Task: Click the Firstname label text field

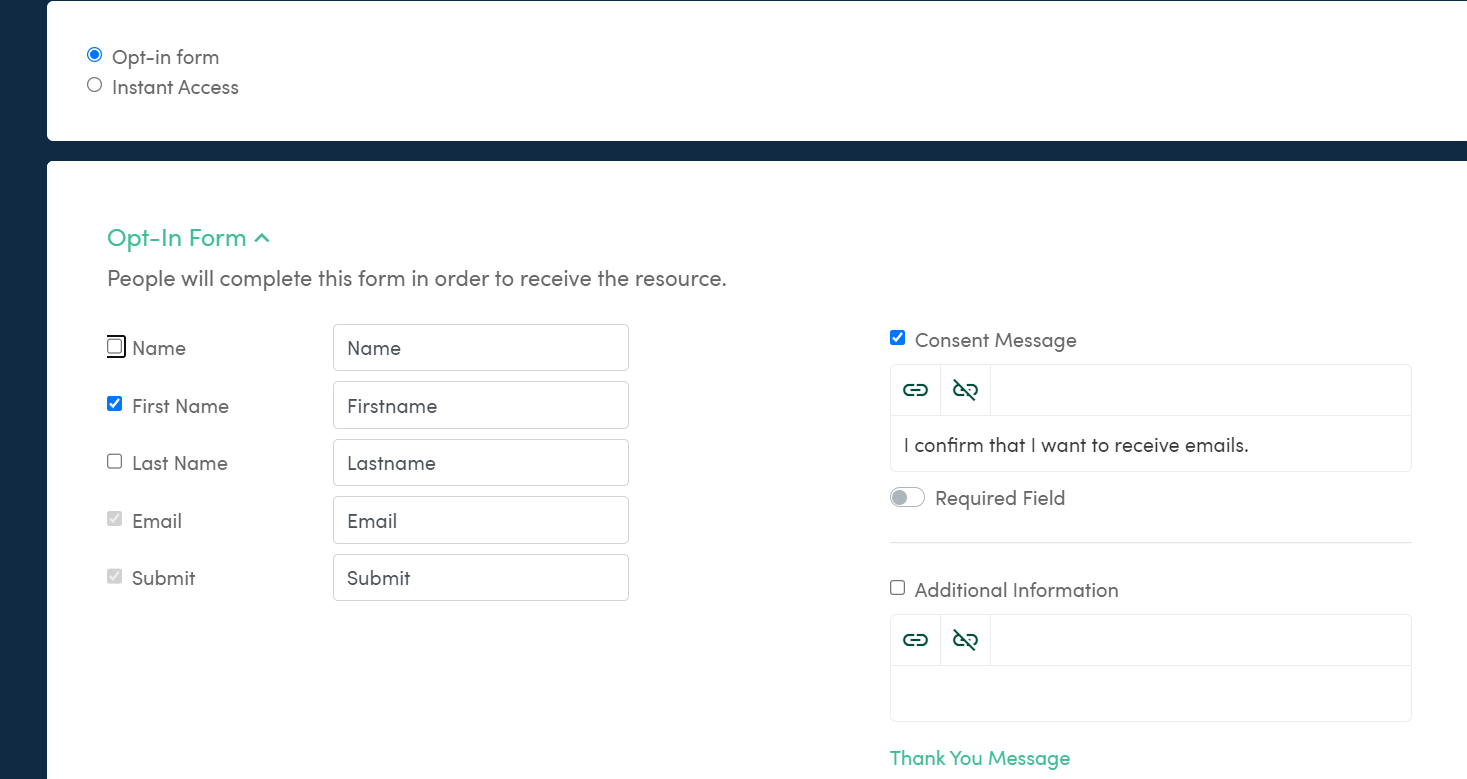Action: click(x=480, y=406)
